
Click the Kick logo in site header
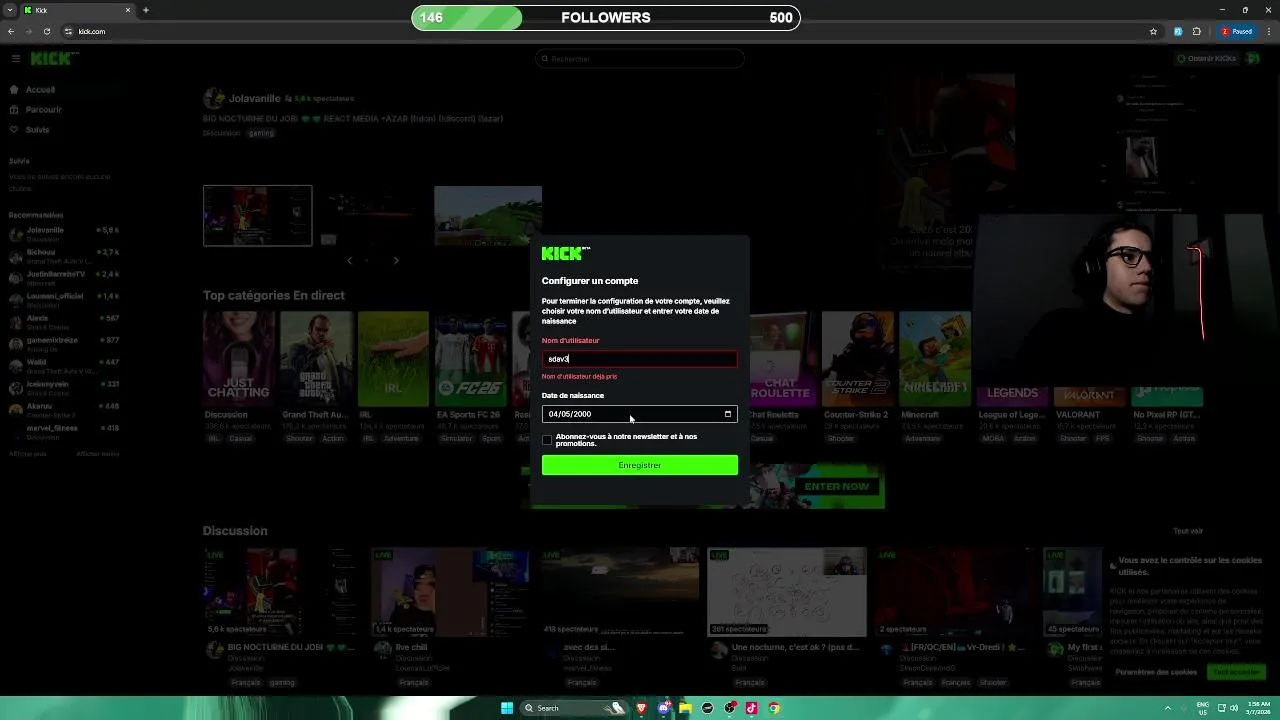tap(52, 59)
